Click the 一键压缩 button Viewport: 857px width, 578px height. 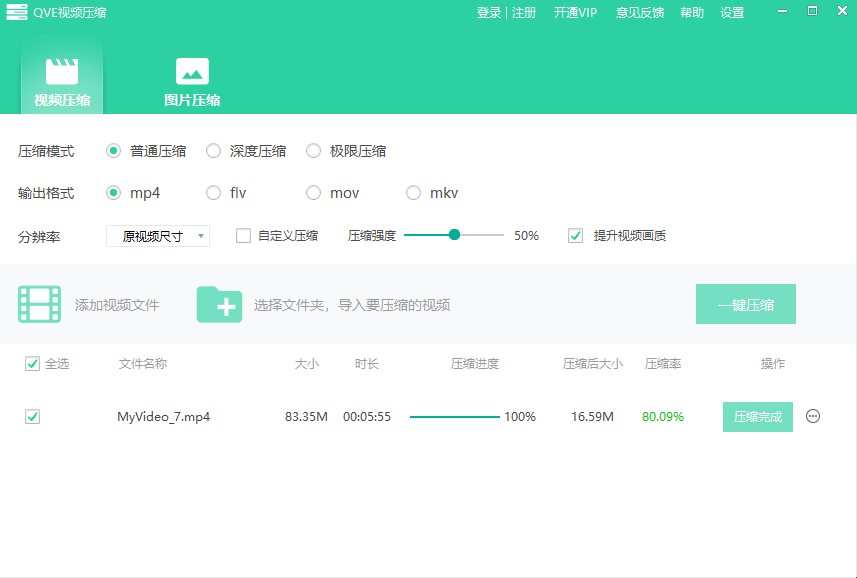[x=745, y=304]
